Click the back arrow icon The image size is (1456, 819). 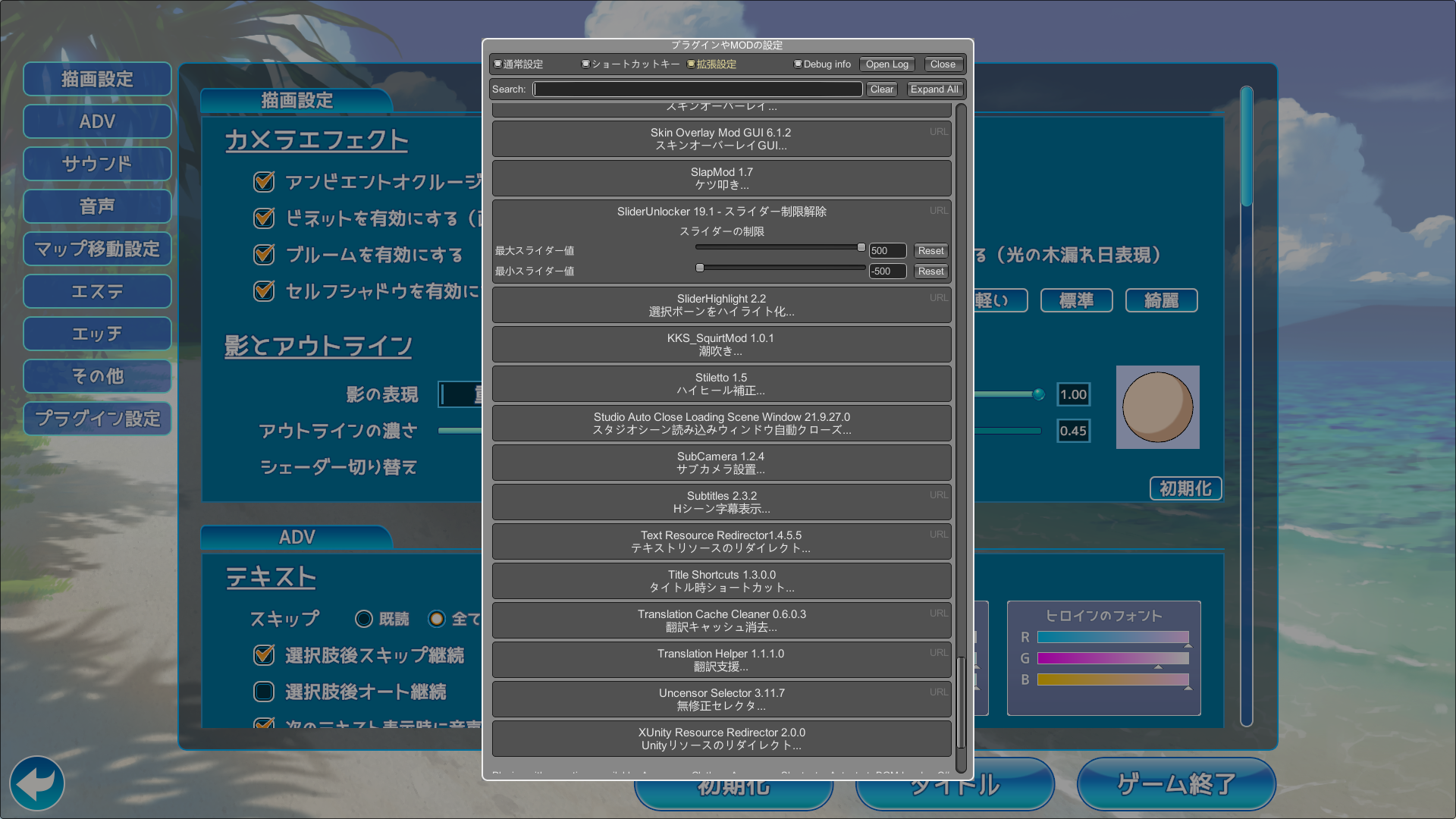[36, 783]
